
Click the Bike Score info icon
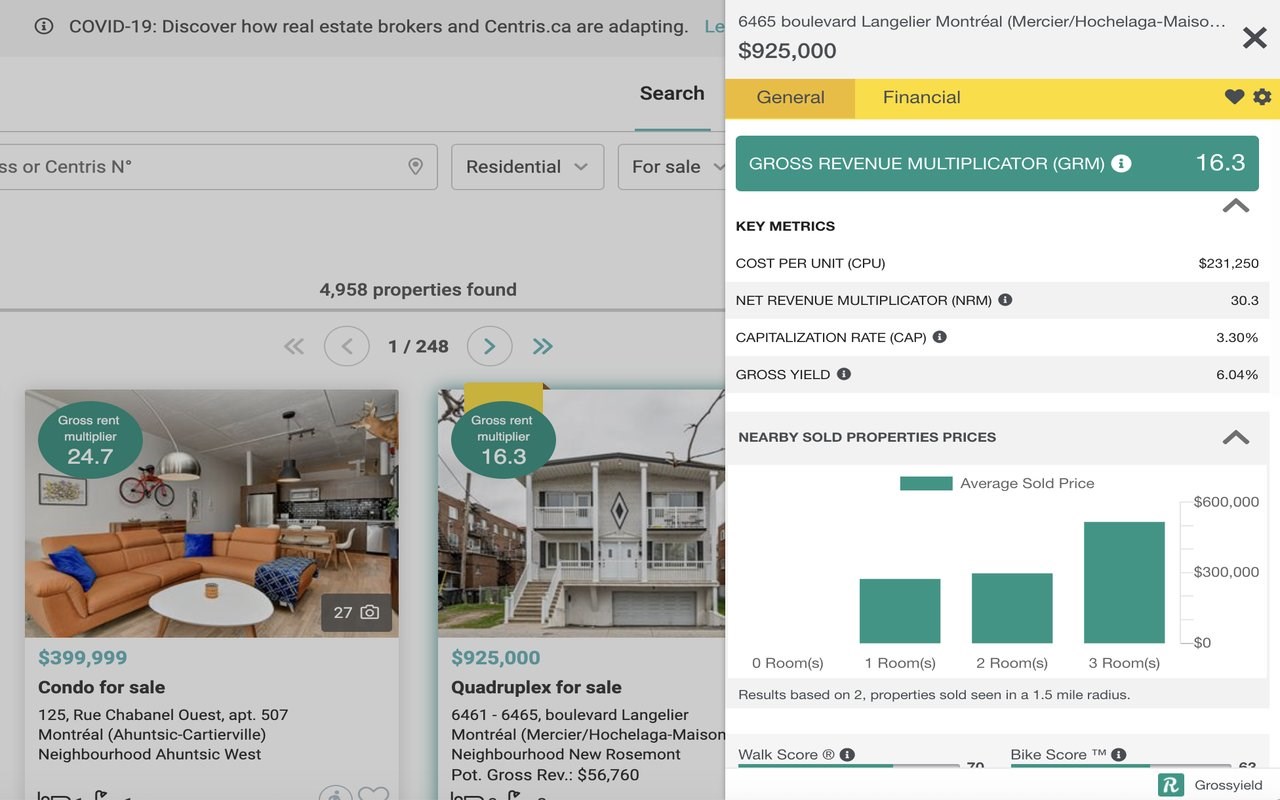point(1118,754)
